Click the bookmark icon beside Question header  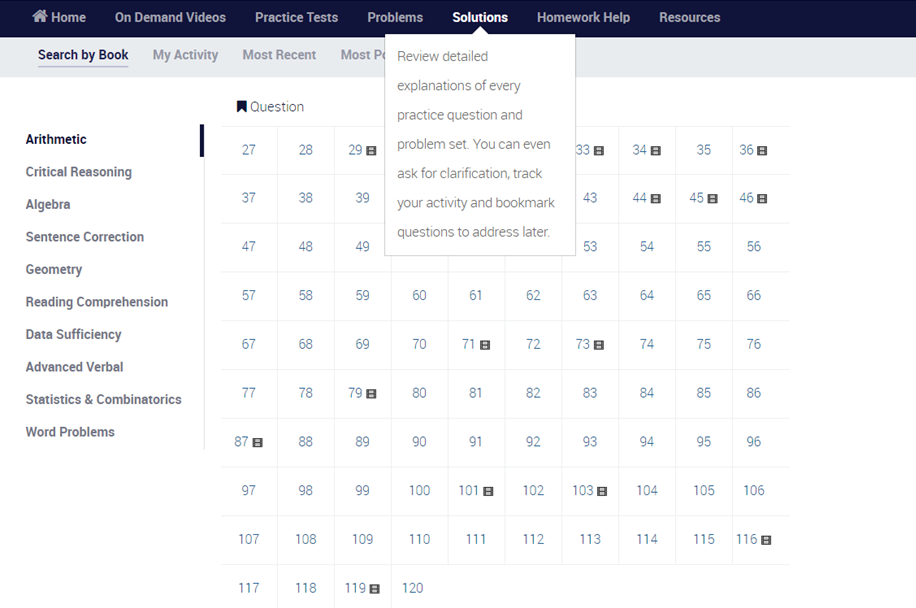pyautogui.click(x=241, y=107)
